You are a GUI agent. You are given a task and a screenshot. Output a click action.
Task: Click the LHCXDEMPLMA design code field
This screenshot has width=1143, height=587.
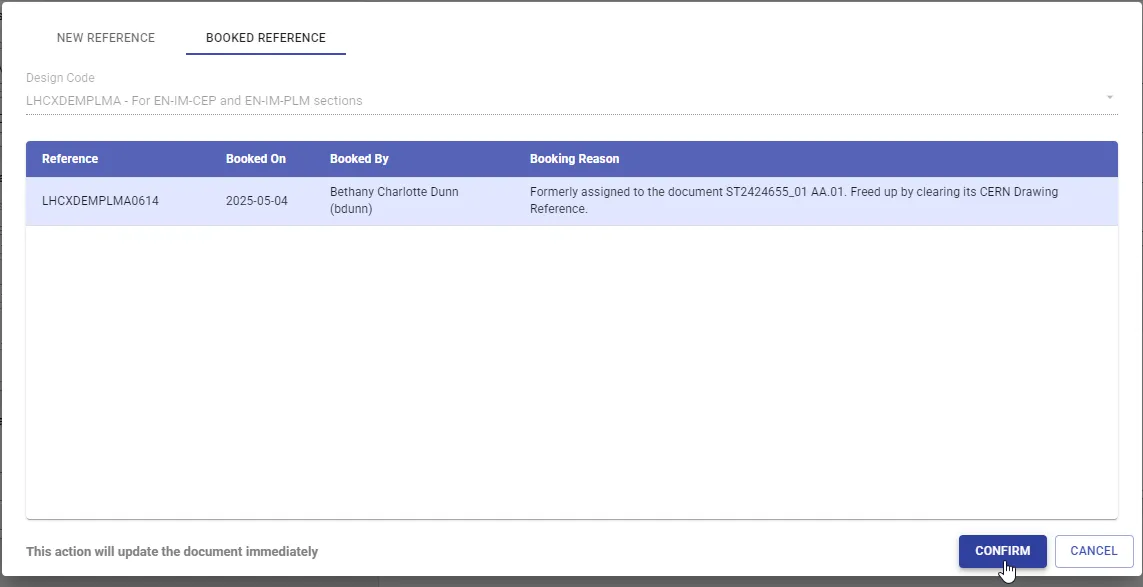point(572,101)
